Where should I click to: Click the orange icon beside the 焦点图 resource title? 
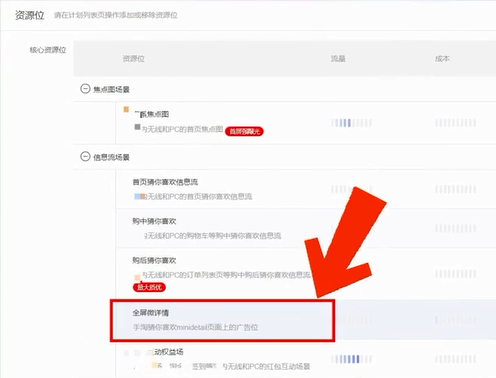pos(126,109)
